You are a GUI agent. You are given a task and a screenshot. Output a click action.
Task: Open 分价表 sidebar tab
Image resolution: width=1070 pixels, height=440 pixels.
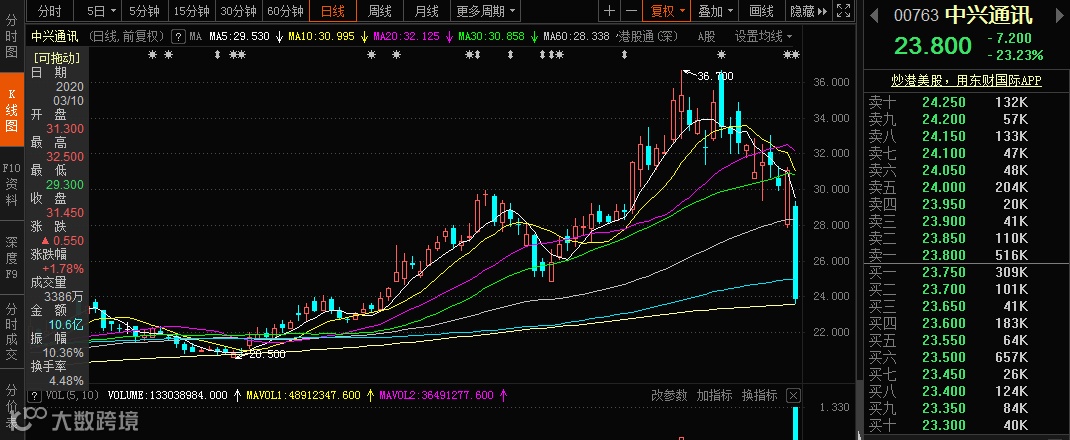tap(11, 406)
